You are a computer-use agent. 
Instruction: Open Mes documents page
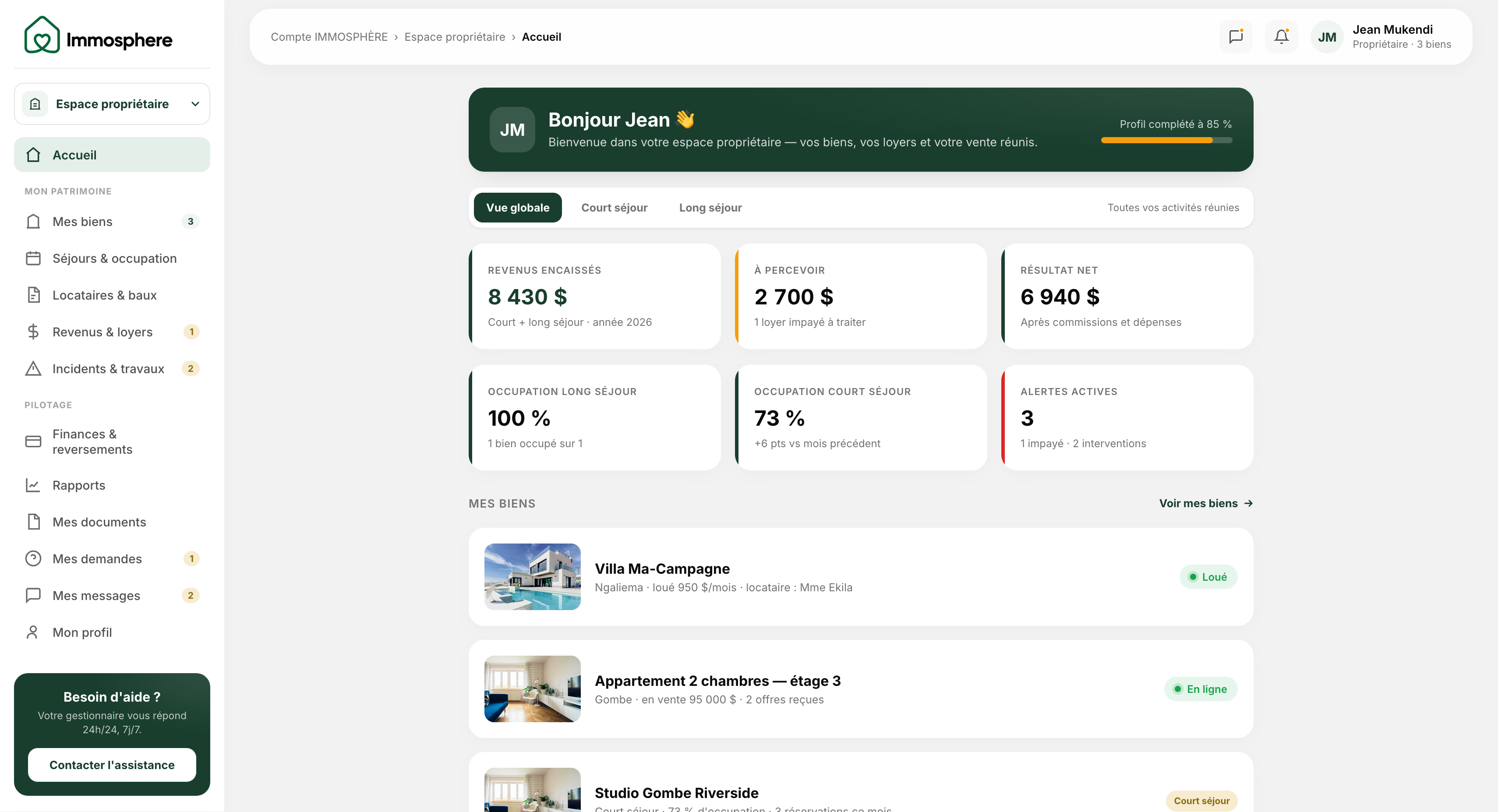(112, 522)
